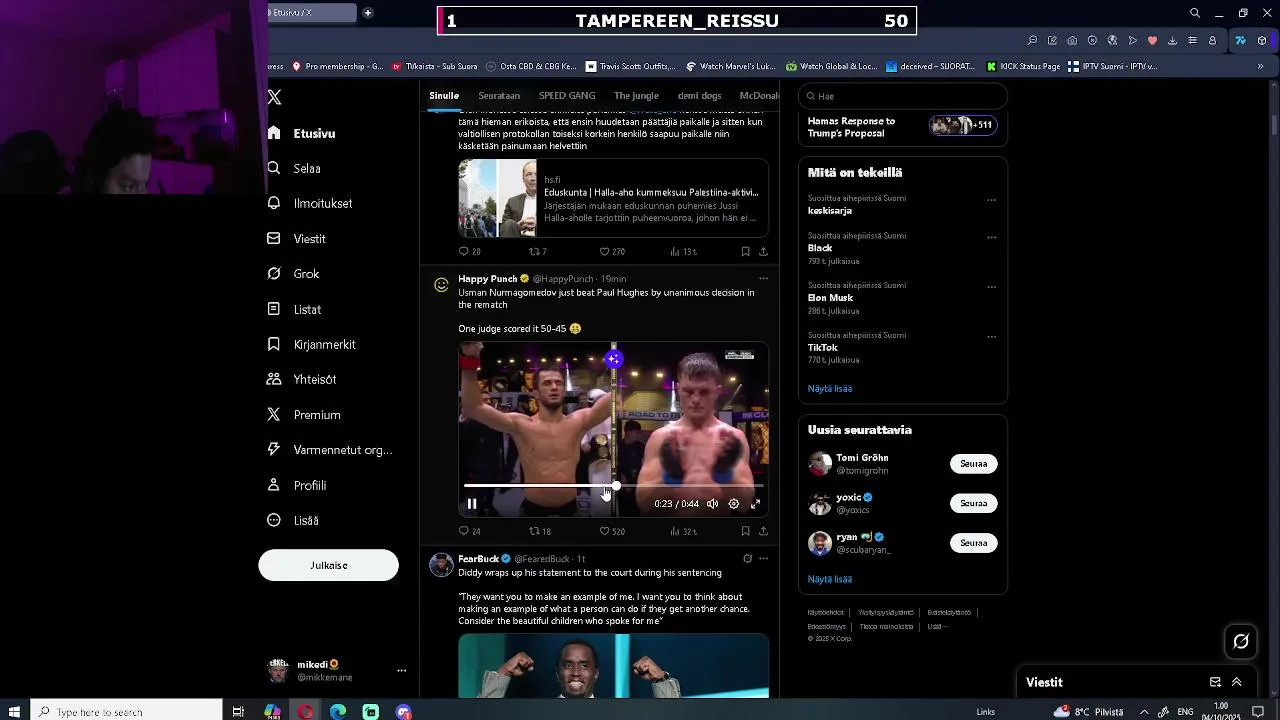This screenshot has width=1280, height=720.
Task: Go to Etusivu in the sidebar
Action: [302, 133]
